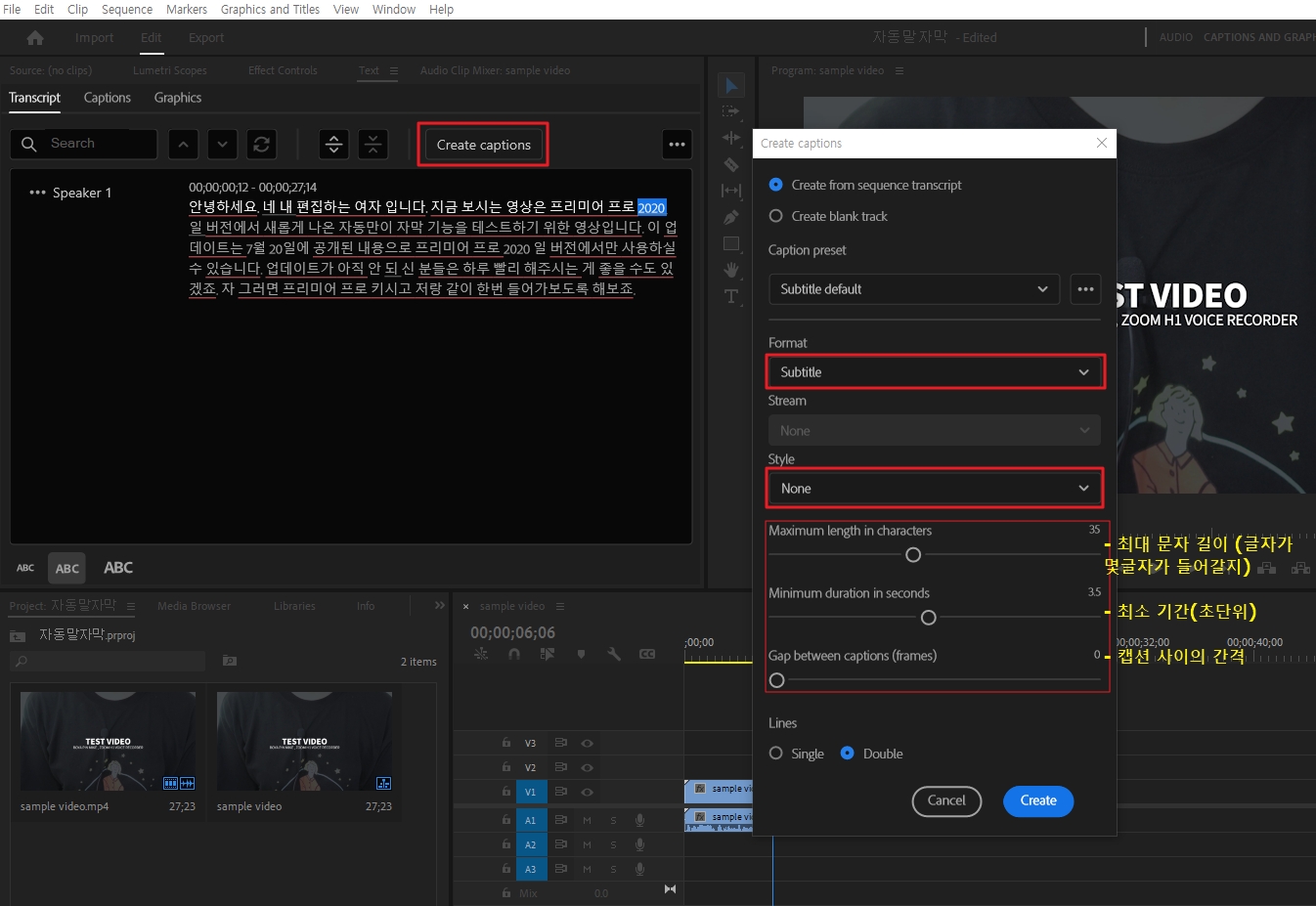The width and height of the screenshot is (1316, 906).
Task: Select Create from sequence transcript option
Action: 865,185
